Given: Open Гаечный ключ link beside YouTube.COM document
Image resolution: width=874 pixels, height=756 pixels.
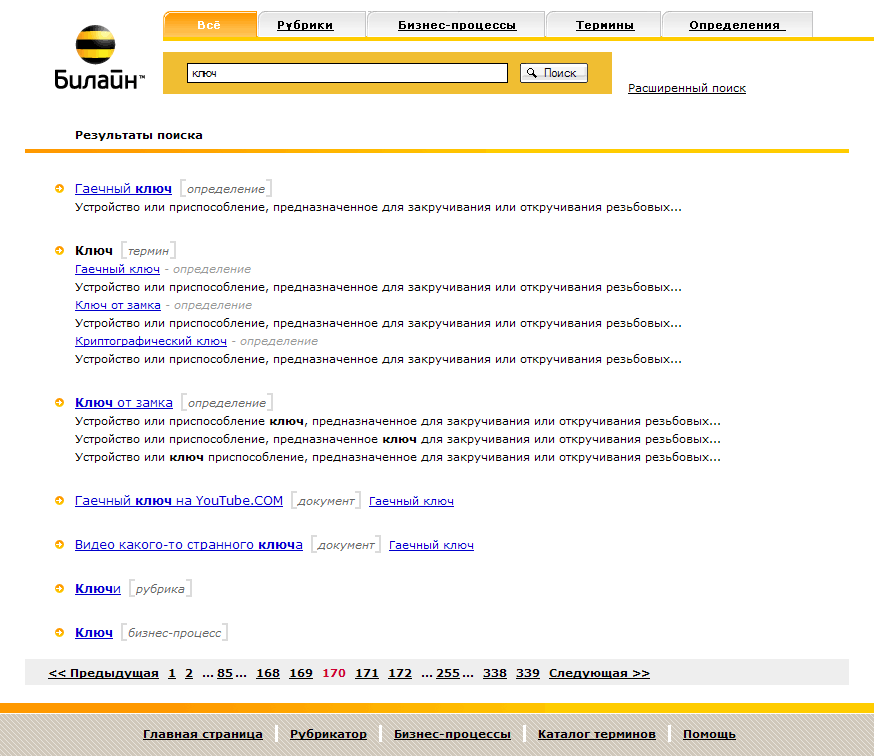Looking at the screenshot, I should [x=411, y=501].
